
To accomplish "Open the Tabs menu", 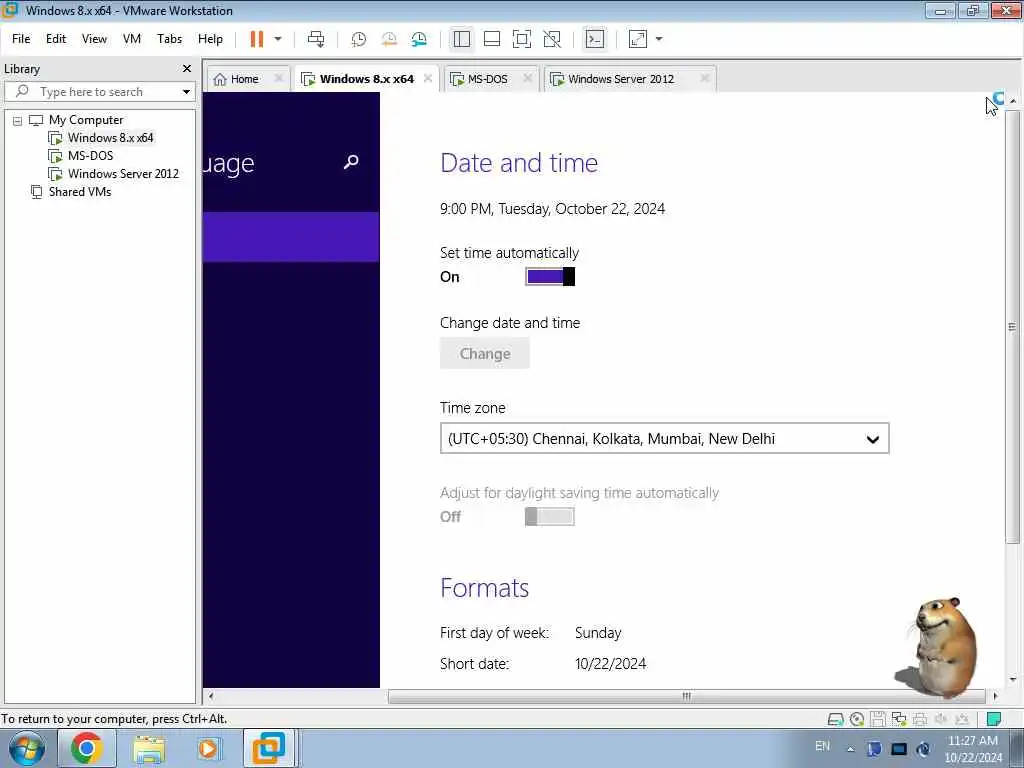I will (x=169, y=39).
